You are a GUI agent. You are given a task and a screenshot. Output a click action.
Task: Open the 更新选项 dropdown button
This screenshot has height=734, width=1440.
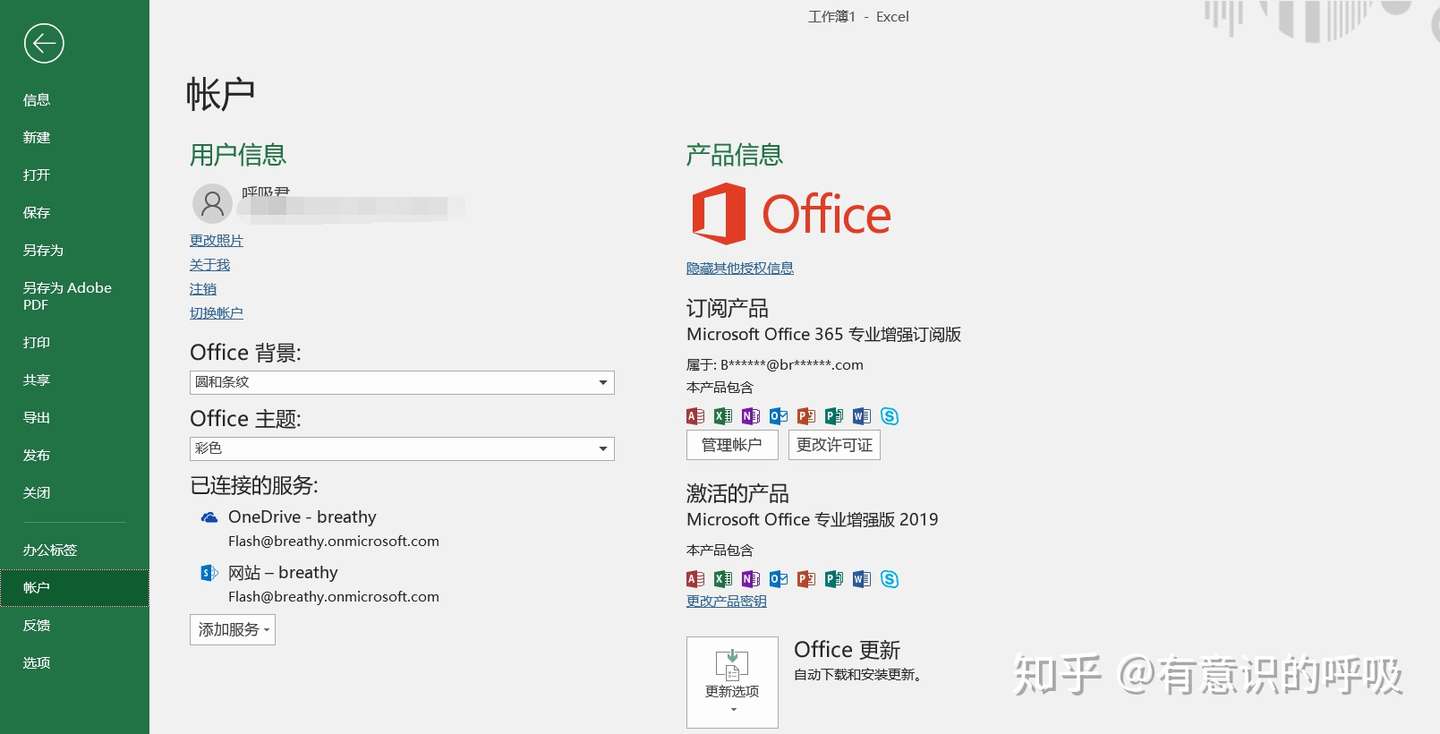(732, 682)
